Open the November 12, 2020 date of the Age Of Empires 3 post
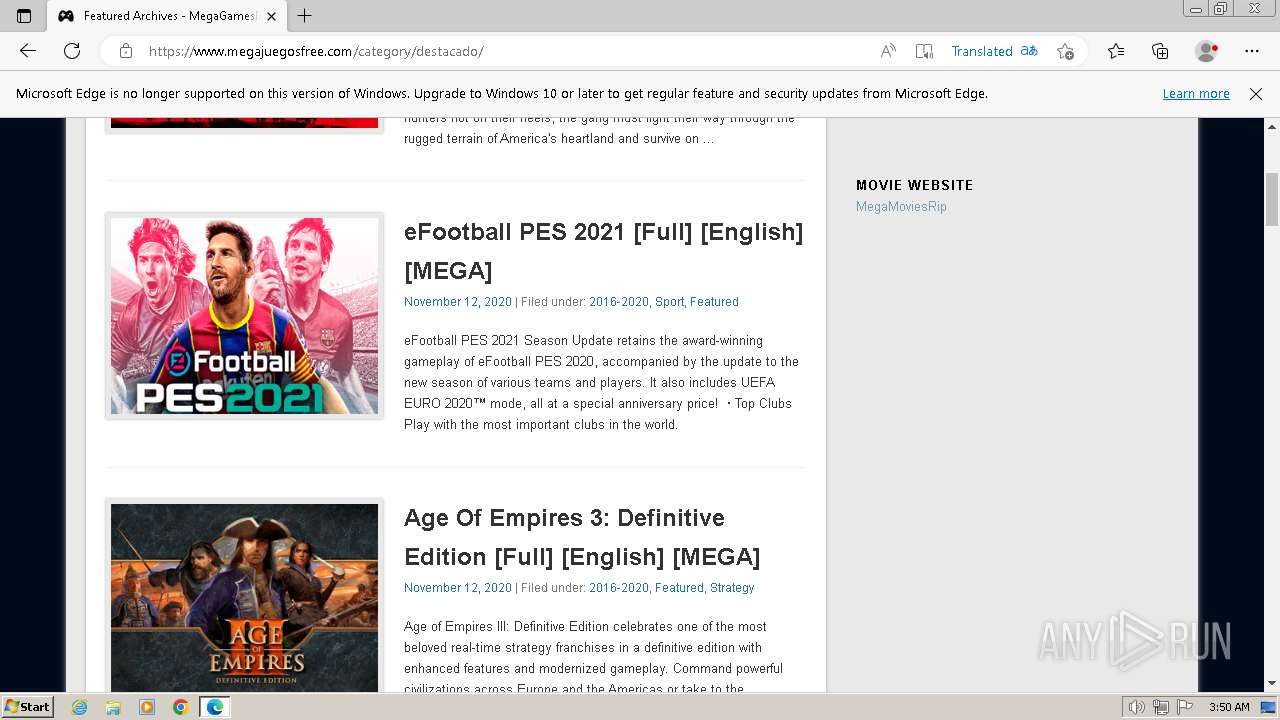Screen dimensions: 1280x720 point(458,588)
